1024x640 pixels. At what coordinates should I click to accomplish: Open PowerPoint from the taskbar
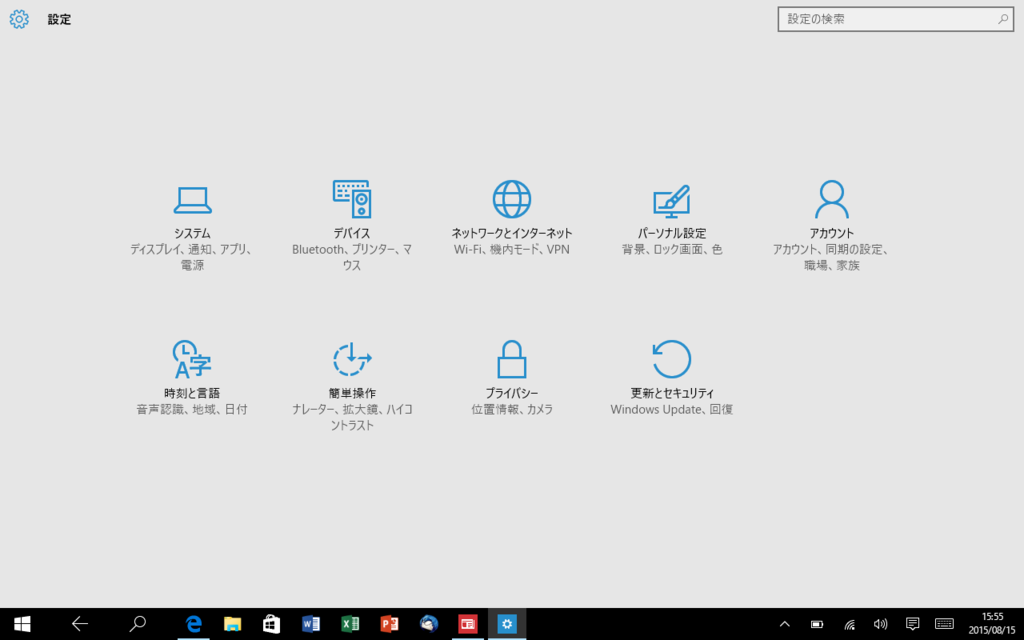tap(388, 624)
